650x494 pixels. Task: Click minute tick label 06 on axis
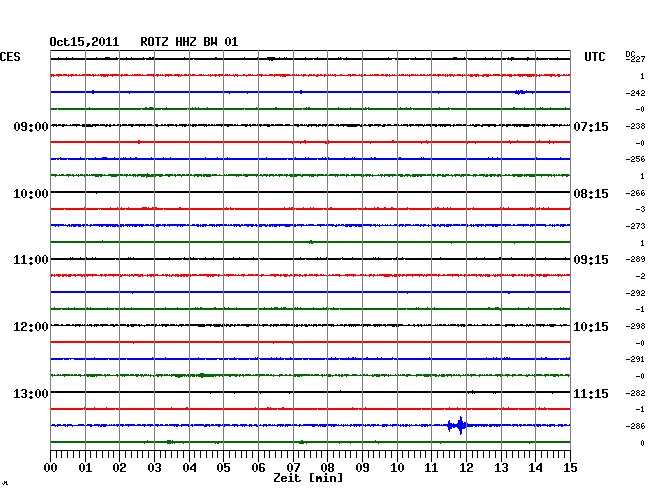(258, 467)
